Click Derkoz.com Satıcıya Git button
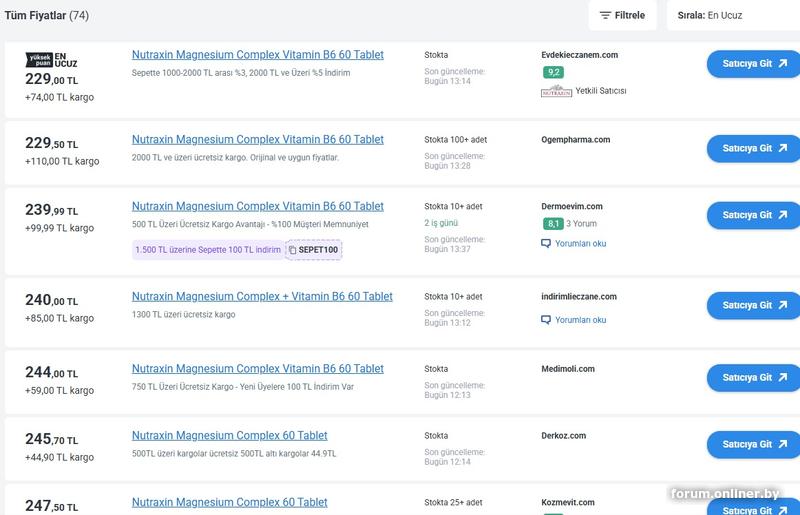800x515 pixels. point(754,444)
